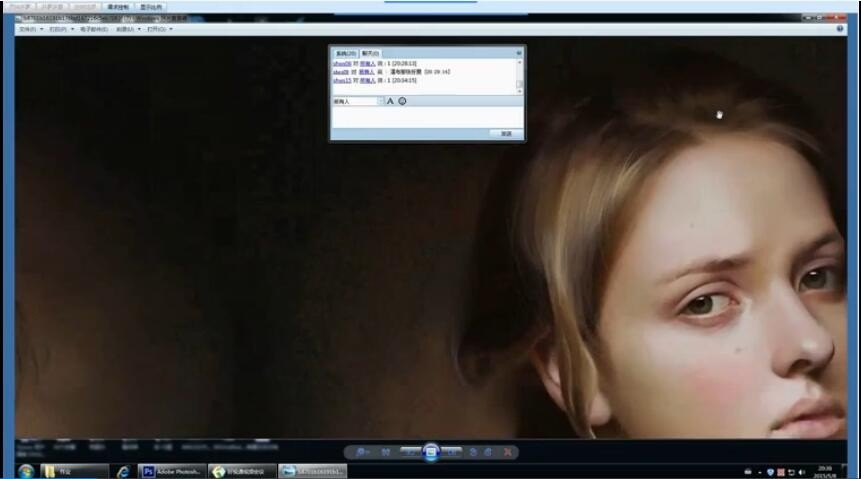Image resolution: width=861 pixels, height=479 pixels.
Task: Open the 刻录(U) menu
Action: 128,29
